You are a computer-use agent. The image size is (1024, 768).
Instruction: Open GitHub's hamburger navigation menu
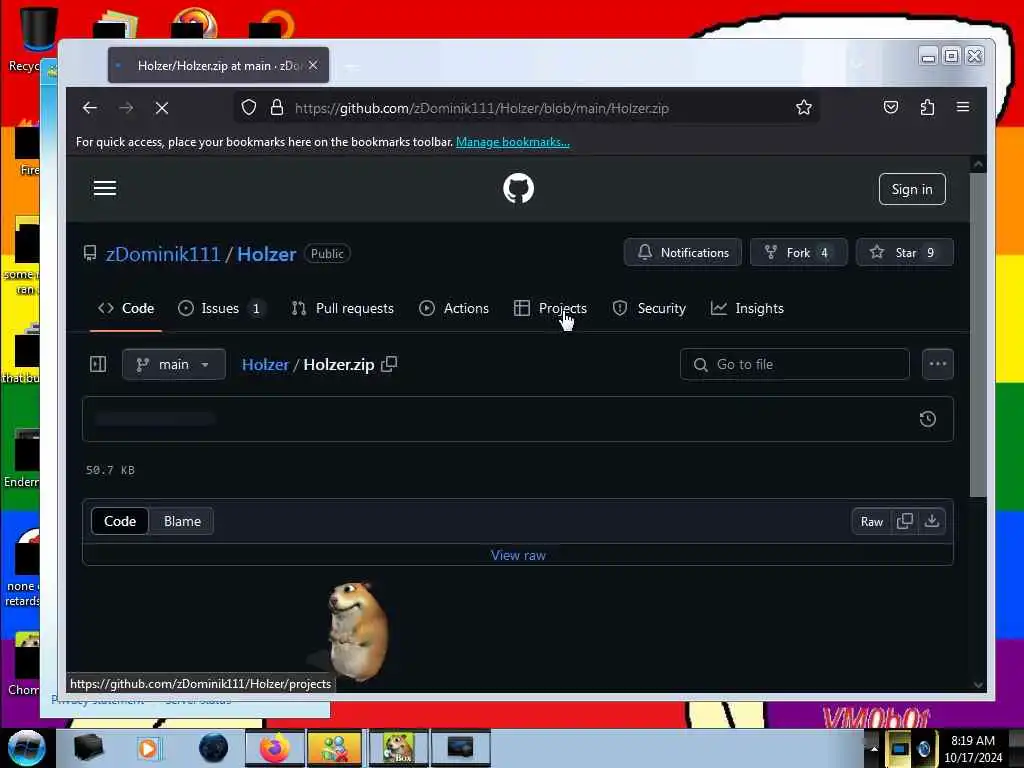point(104,189)
